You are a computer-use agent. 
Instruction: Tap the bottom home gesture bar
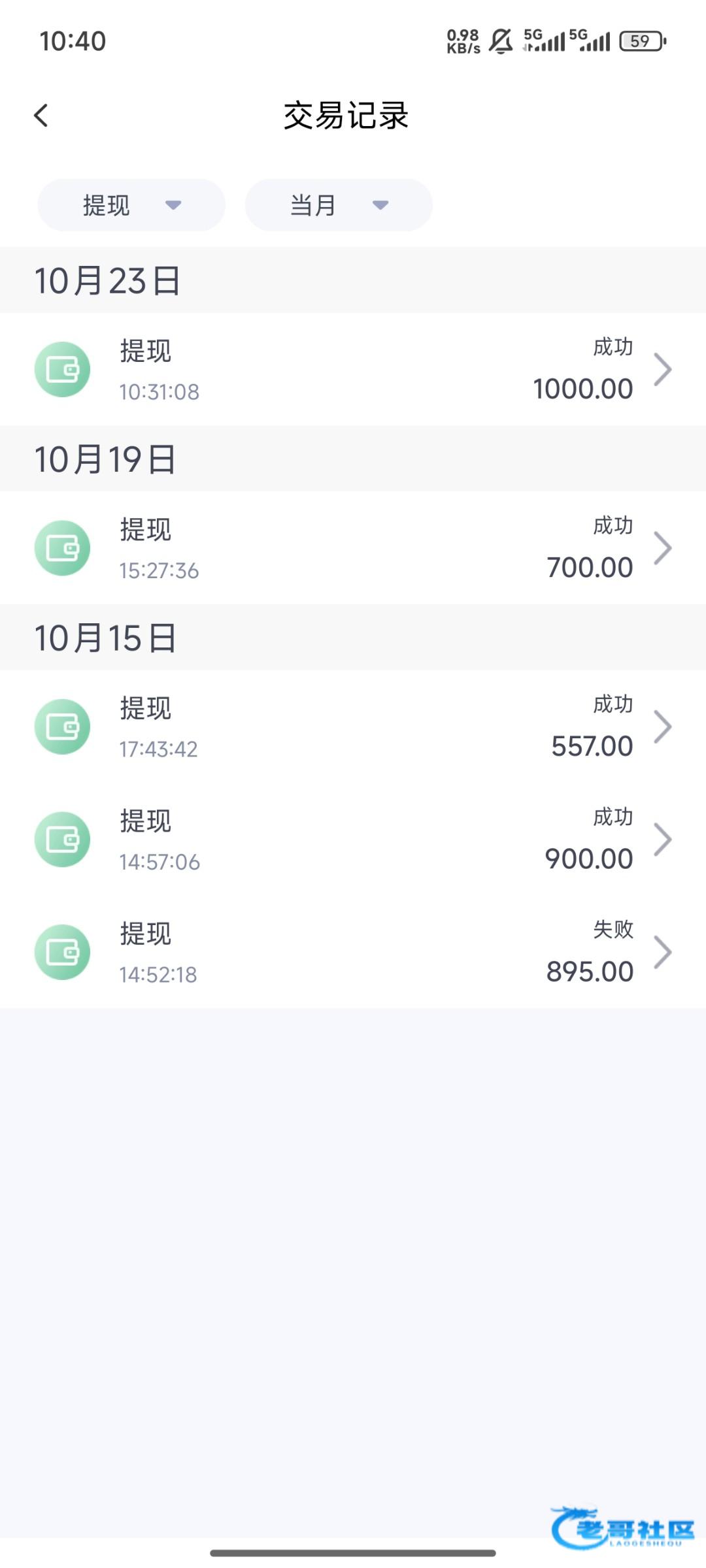point(353,1553)
